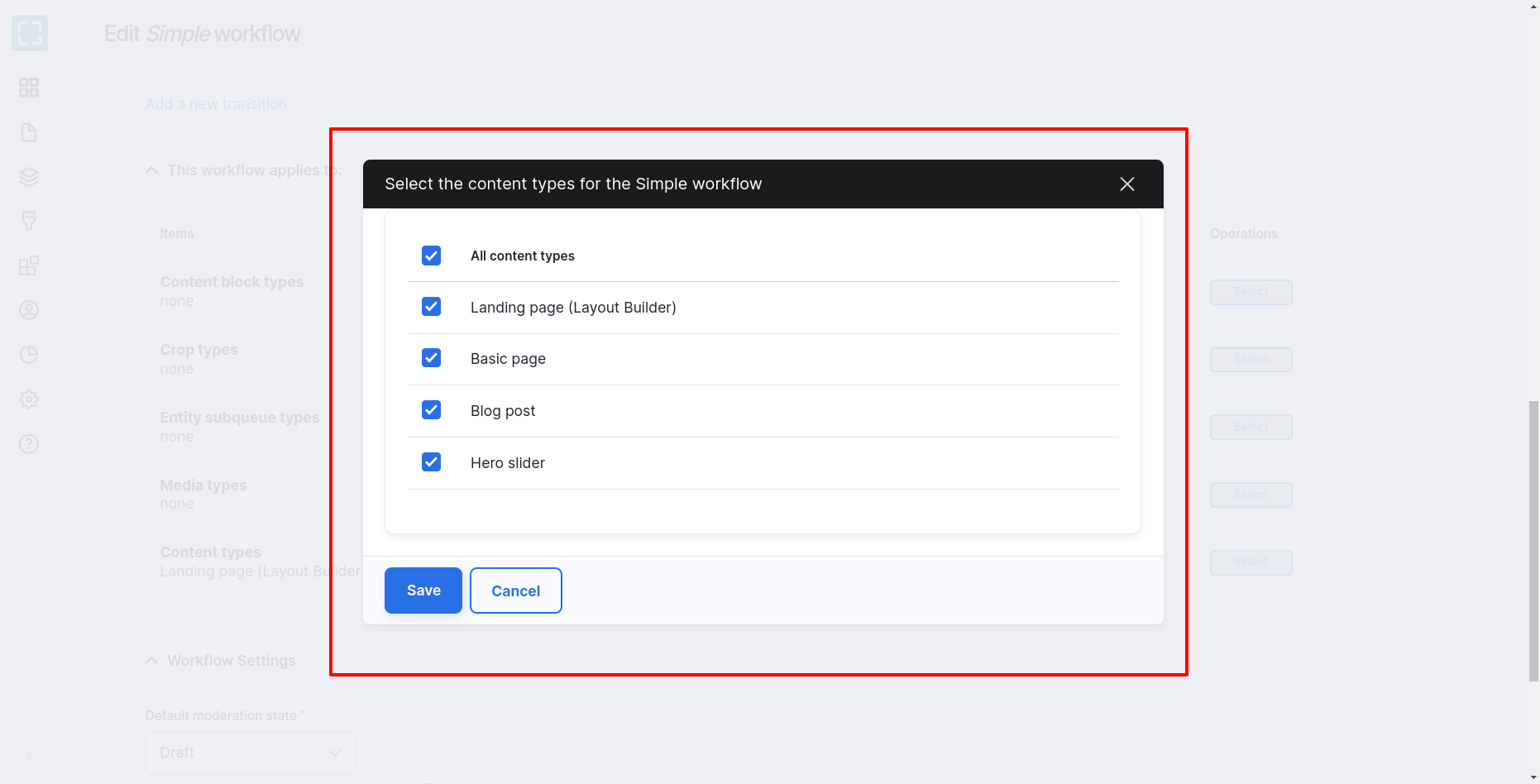The height and width of the screenshot is (784, 1540).
Task: Open the Content page icon in sidebar
Action: pos(29,132)
